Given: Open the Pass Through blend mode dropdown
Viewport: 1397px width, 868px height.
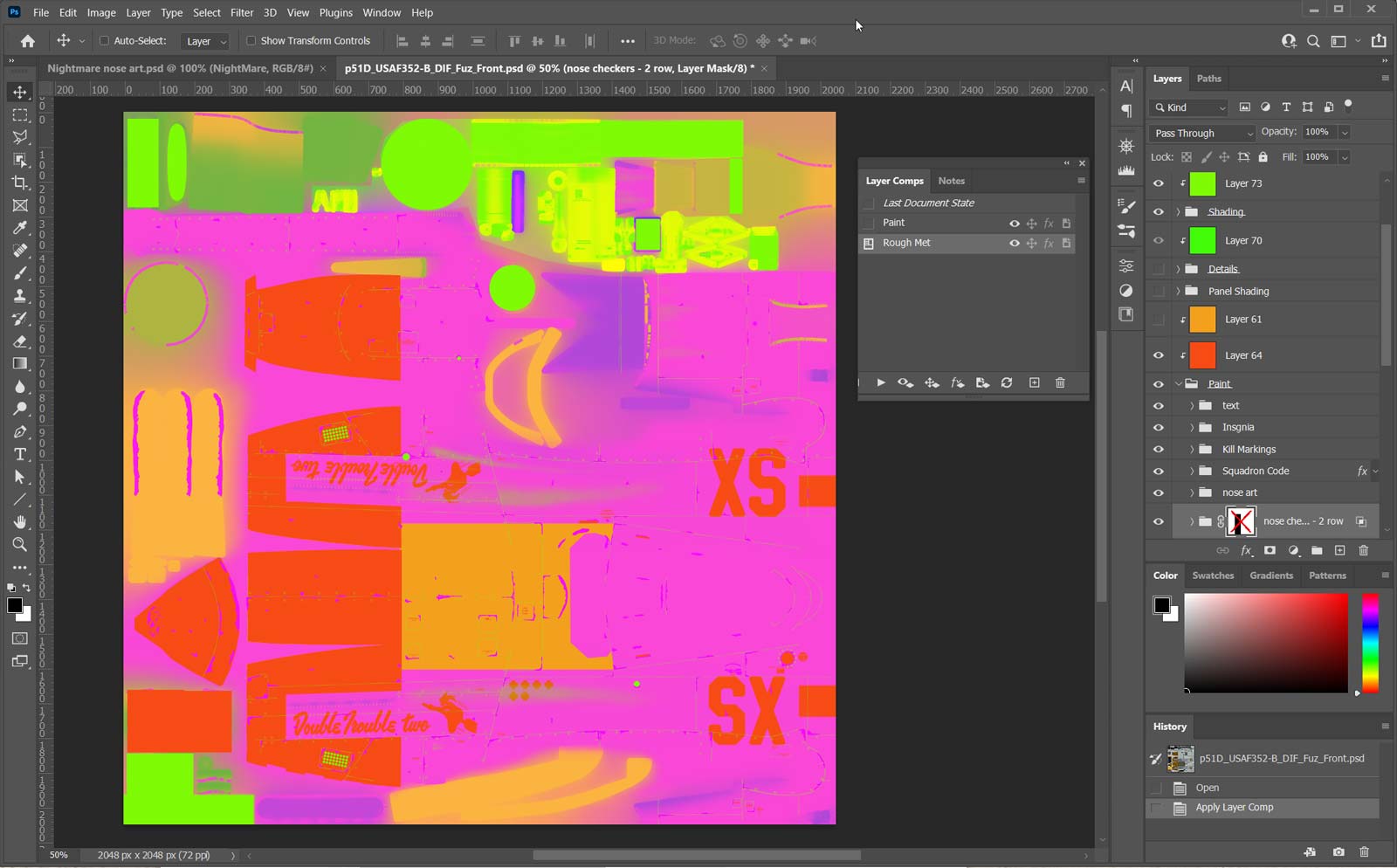Looking at the screenshot, I should click(1201, 133).
